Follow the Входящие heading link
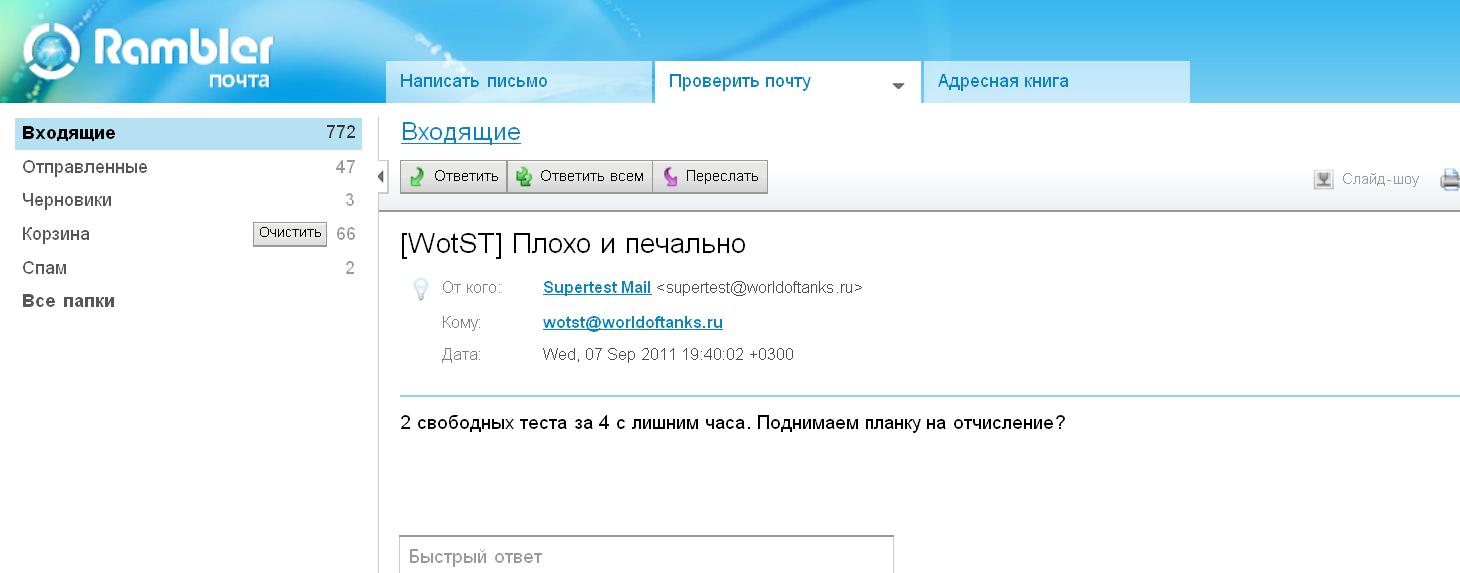The image size is (1460, 573). [x=461, y=132]
